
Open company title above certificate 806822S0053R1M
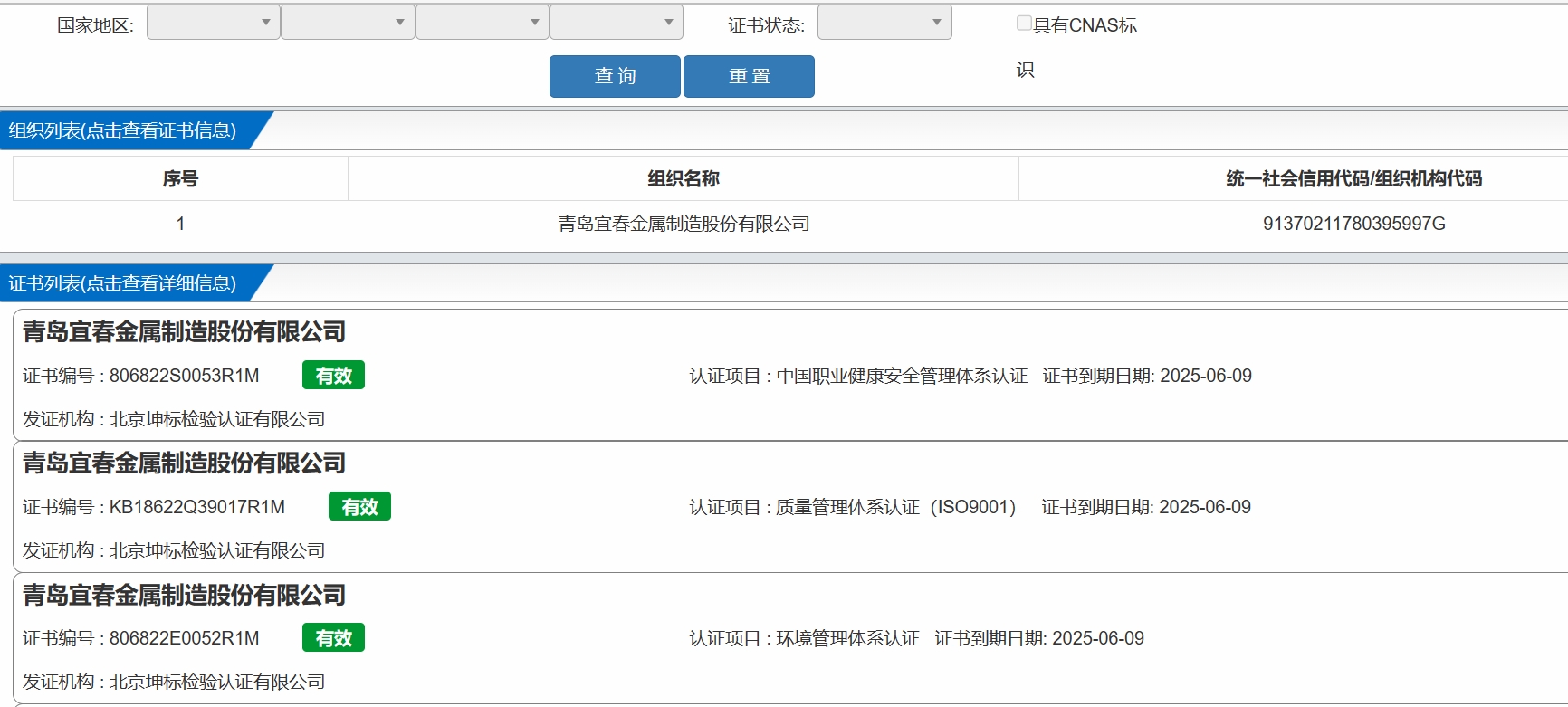click(x=184, y=332)
